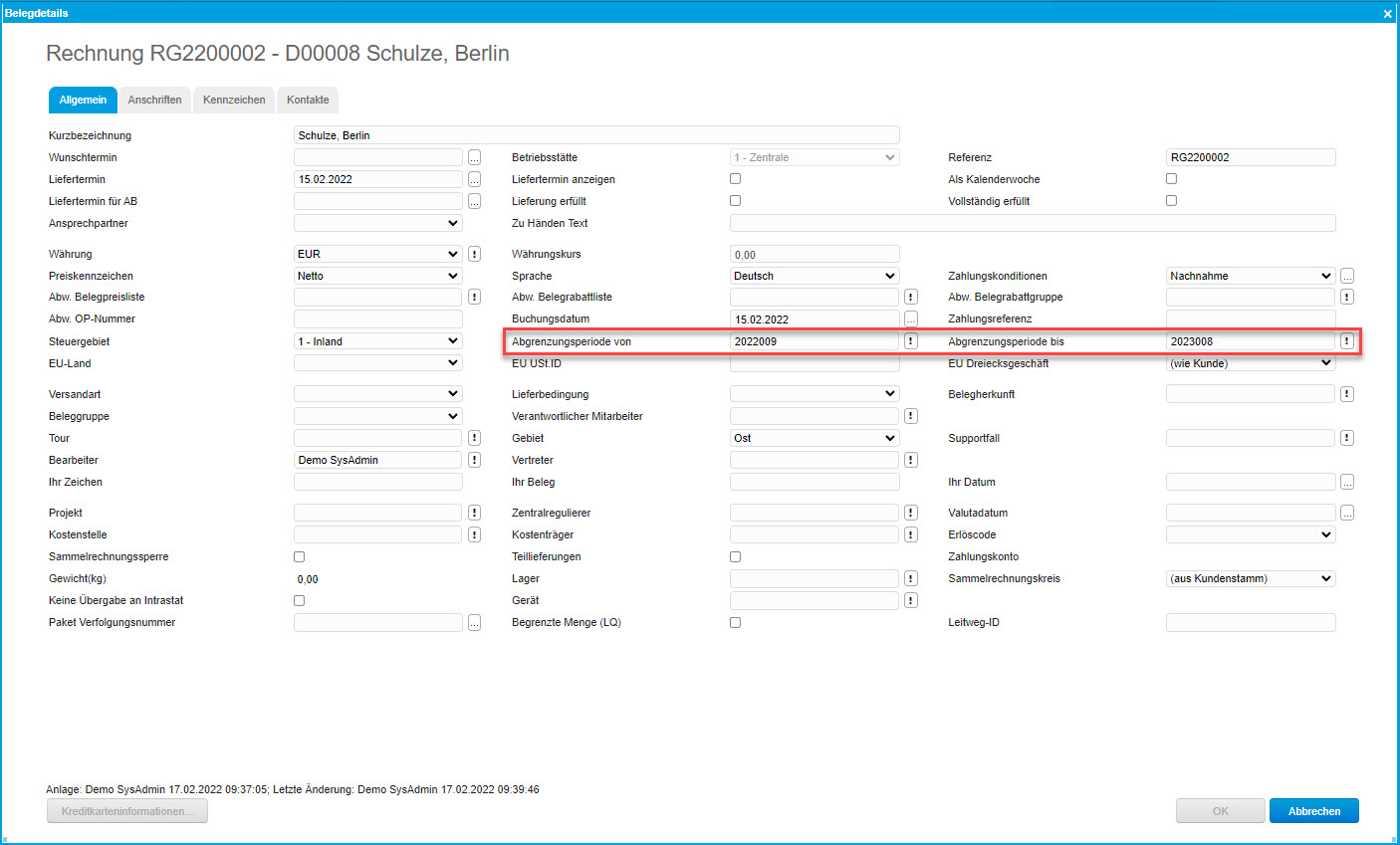The height and width of the screenshot is (845, 1400).
Task: Click Währungskurs field
Action: (815, 254)
